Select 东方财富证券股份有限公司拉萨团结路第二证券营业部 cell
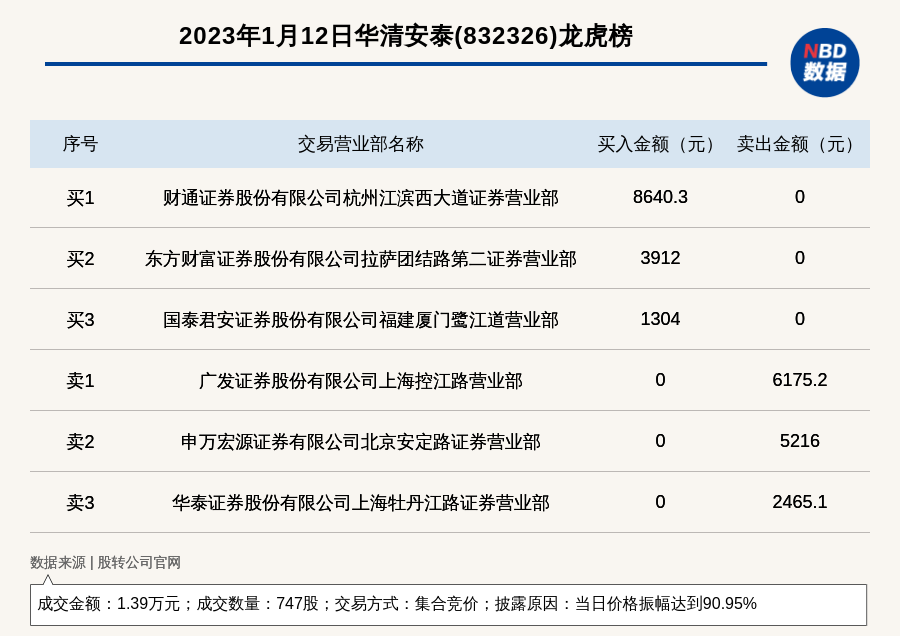Viewport: 900px width, 636px height. 360,259
